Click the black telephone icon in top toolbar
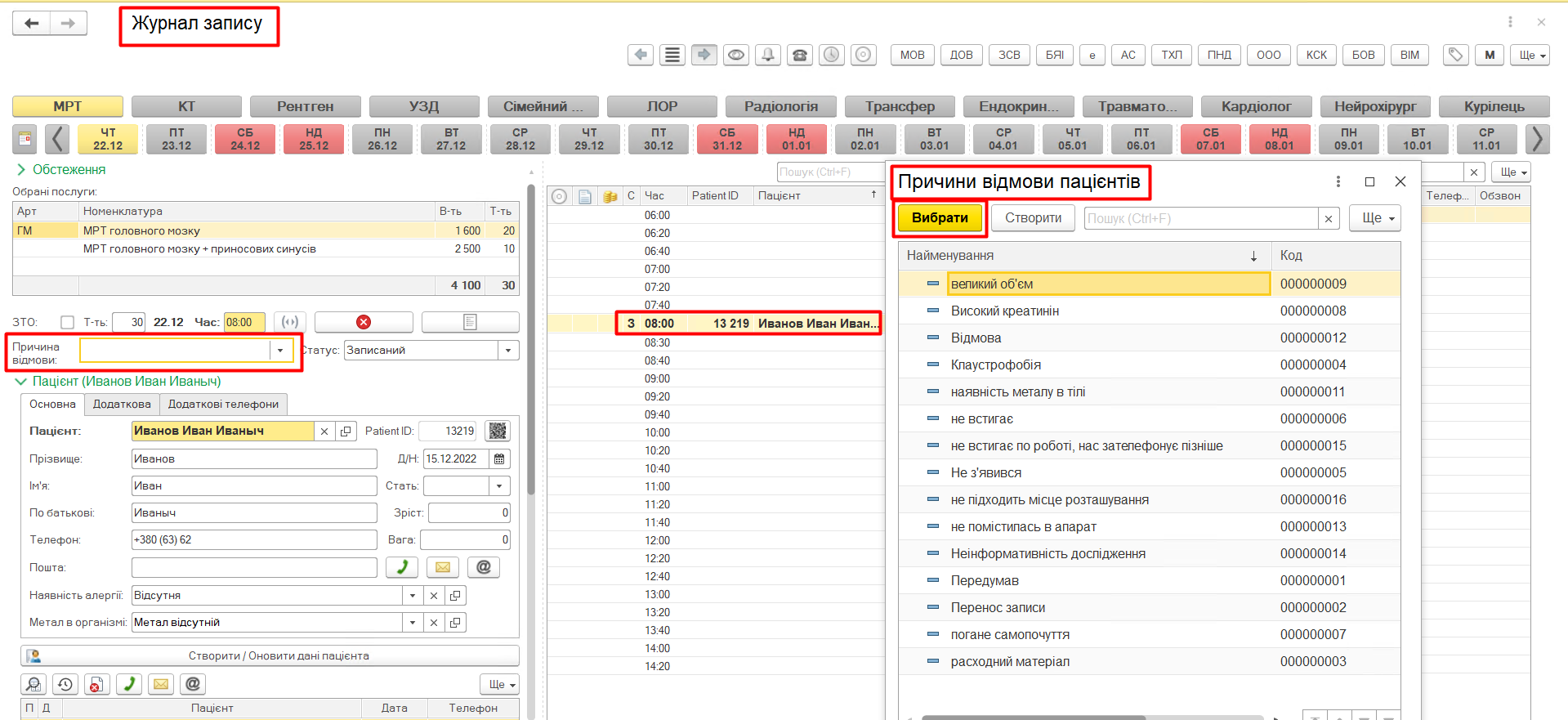This screenshot has width=1568, height=720. 799,55
